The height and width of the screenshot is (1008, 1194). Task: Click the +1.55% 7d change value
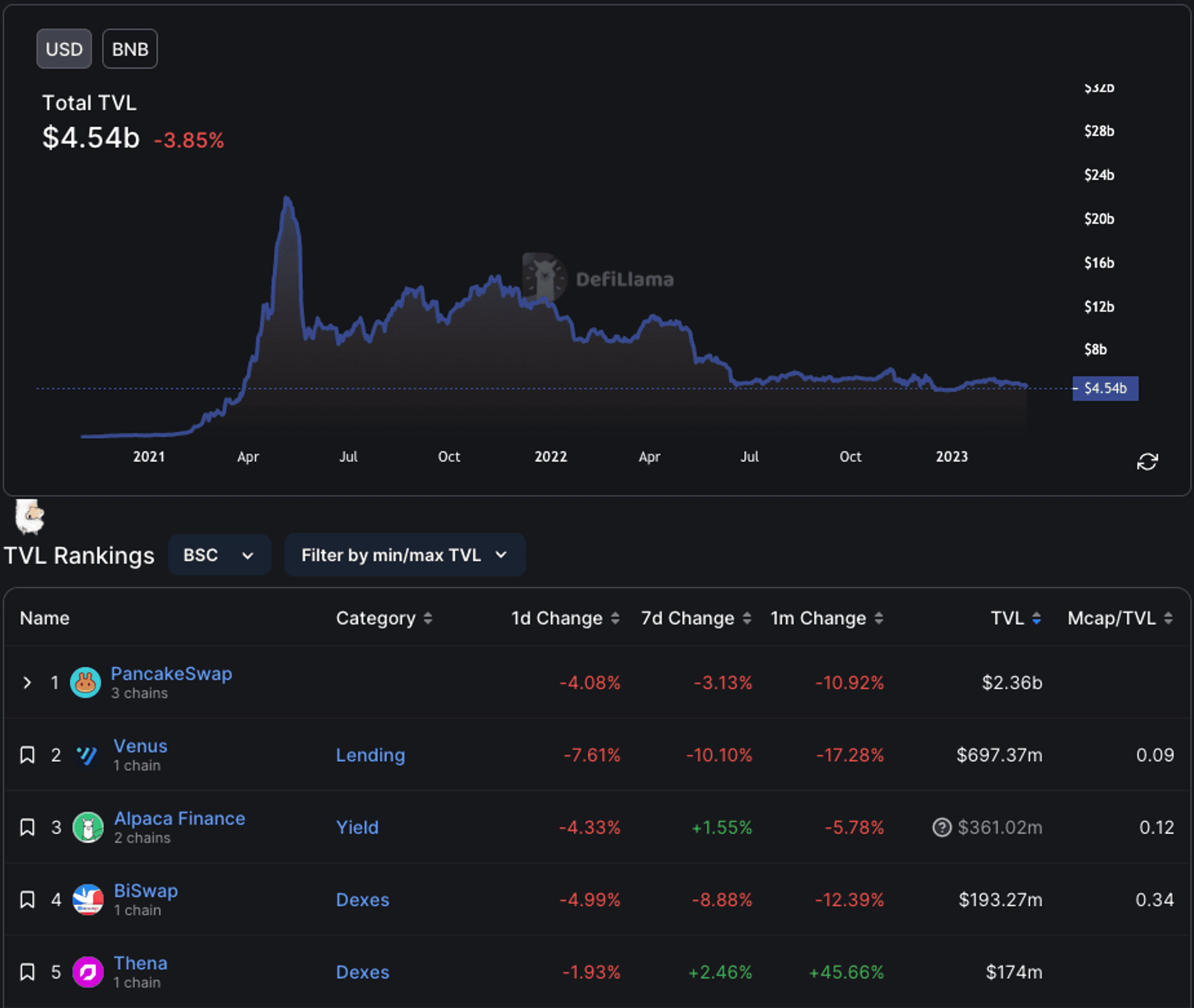pos(722,827)
